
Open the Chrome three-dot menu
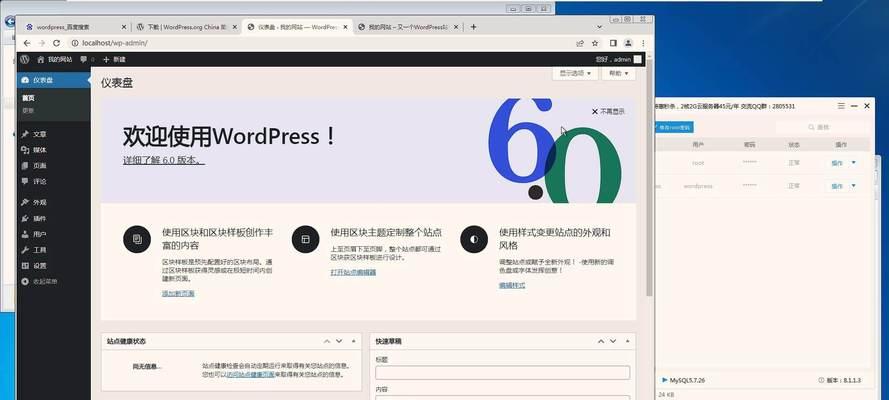pos(643,43)
